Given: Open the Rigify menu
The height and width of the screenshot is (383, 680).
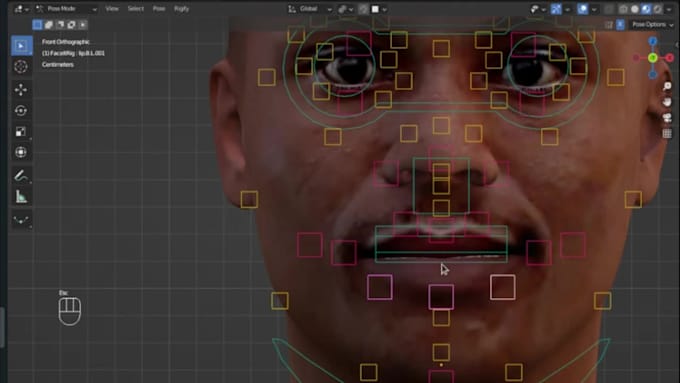Looking at the screenshot, I should tap(181, 9).
